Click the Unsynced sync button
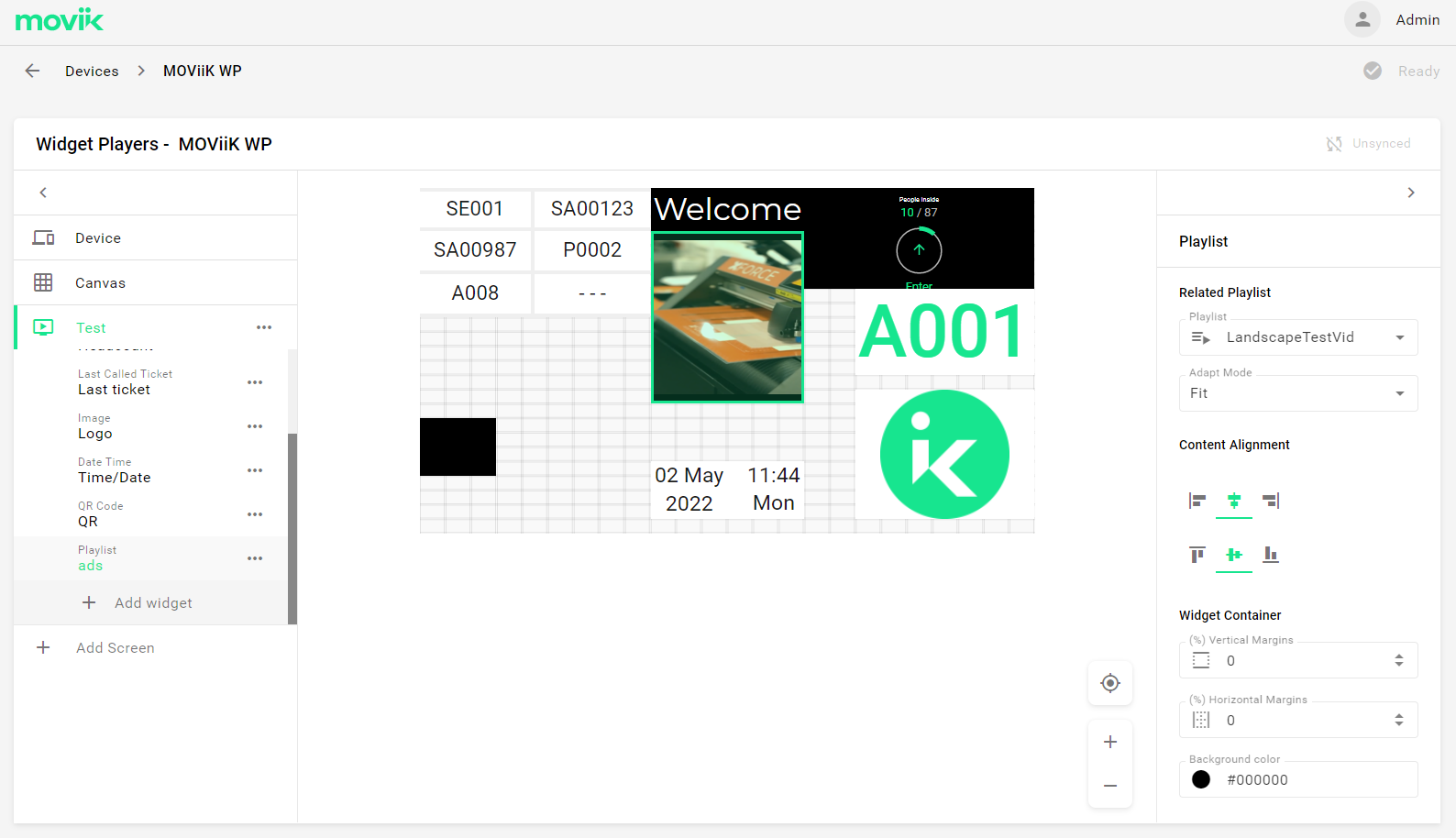1456x838 pixels. pyautogui.click(x=1368, y=144)
